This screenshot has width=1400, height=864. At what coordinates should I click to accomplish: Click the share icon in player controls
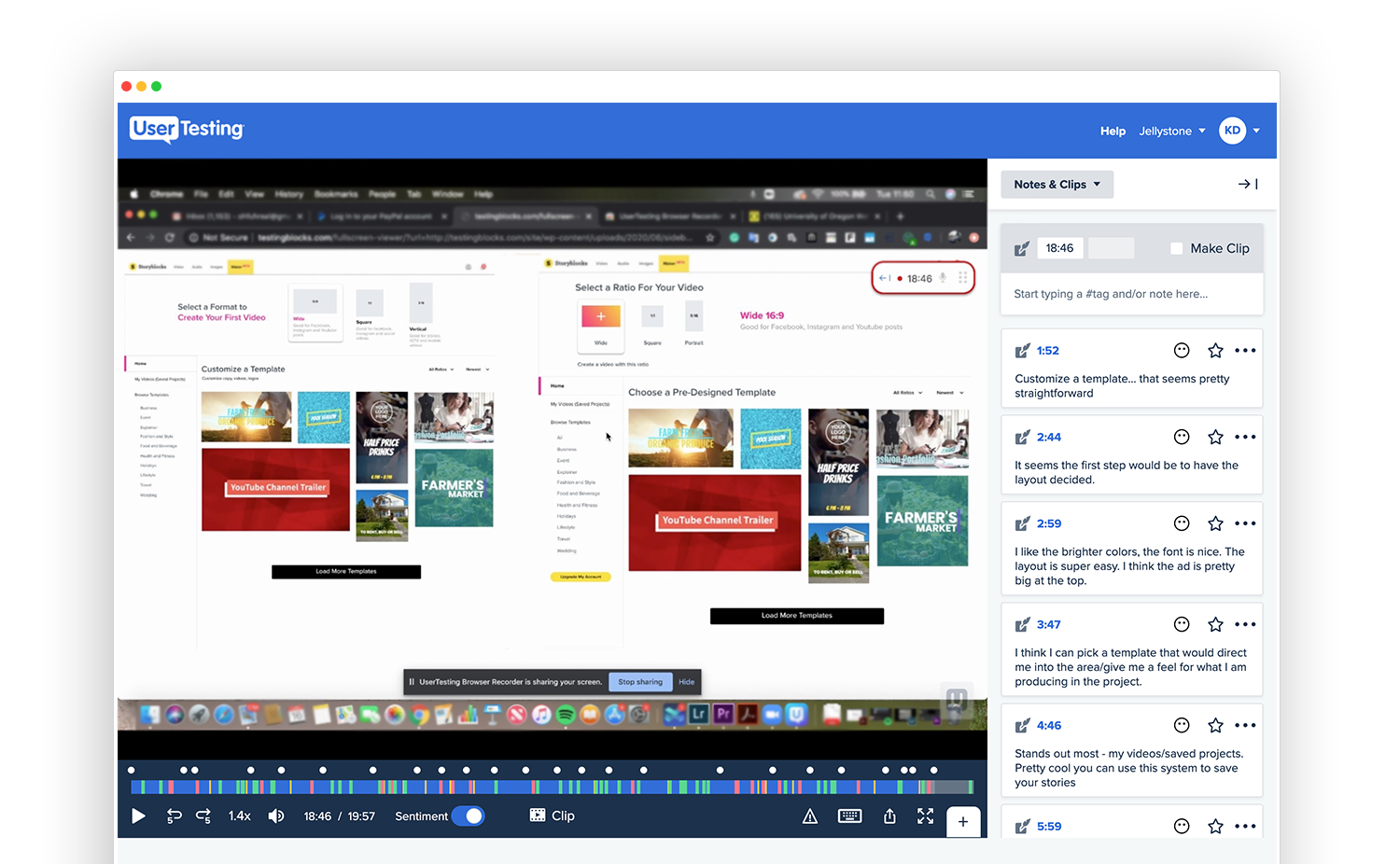click(x=889, y=816)
